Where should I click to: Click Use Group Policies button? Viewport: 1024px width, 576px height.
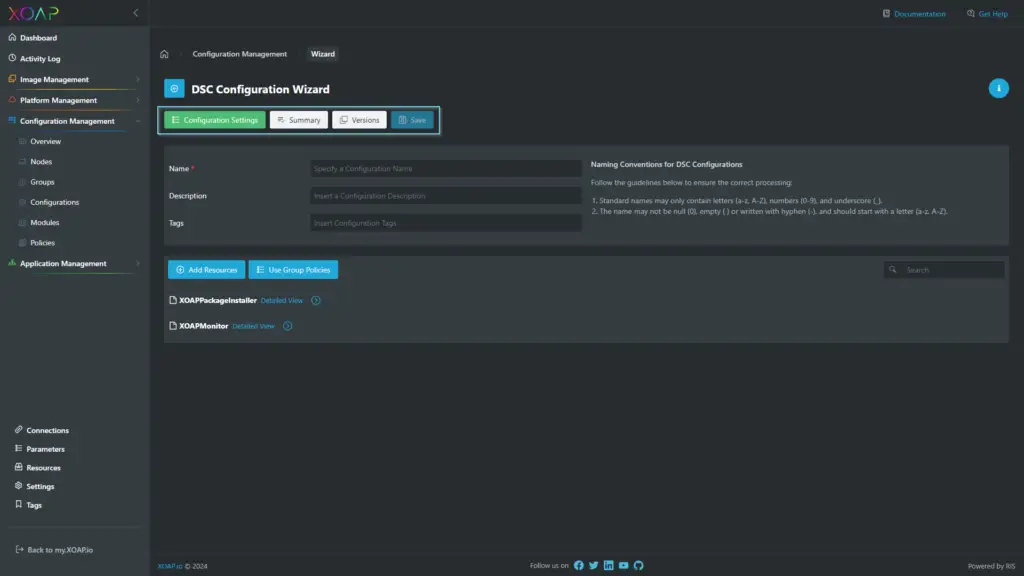tap(293, 270)
